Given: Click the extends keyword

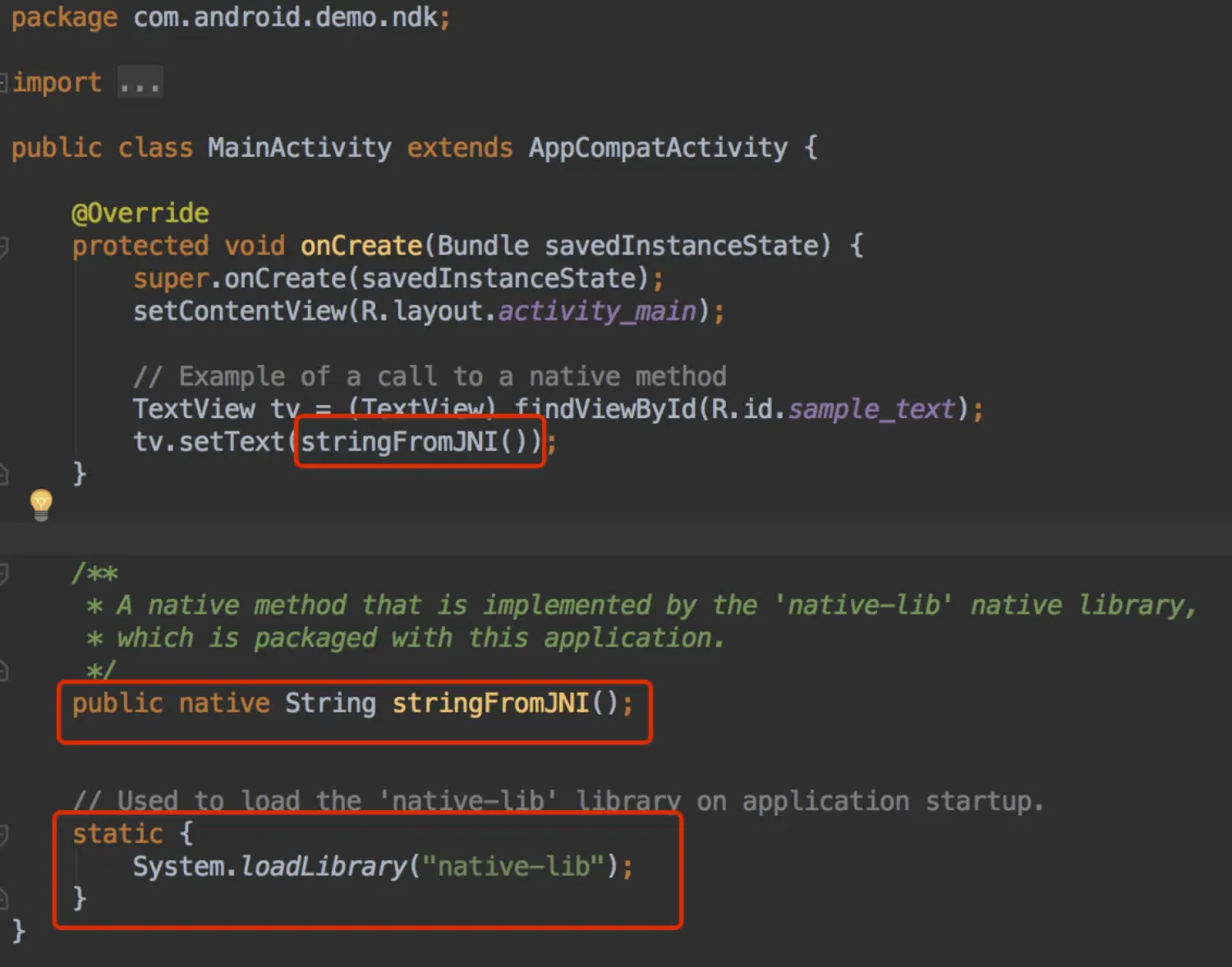Looking at the screenshot, I should point(460,148).
